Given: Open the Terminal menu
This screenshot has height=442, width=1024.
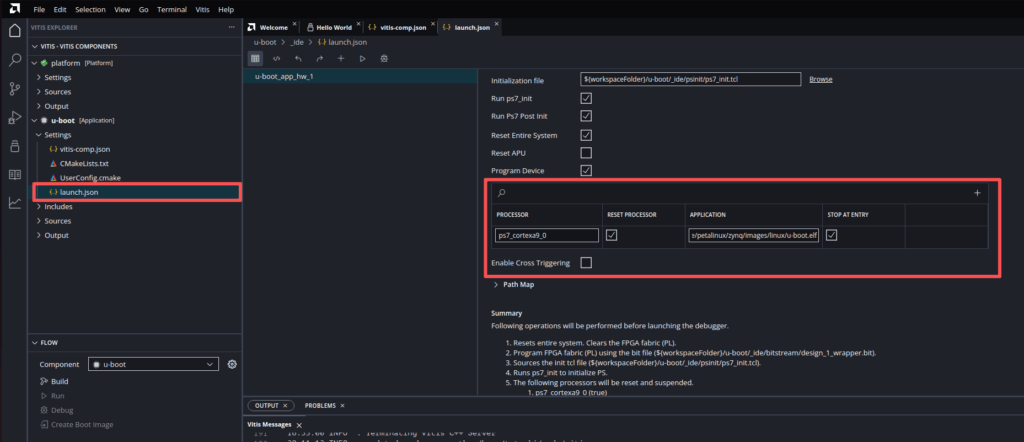Looking at the screenshot, I should coord(172,10).
